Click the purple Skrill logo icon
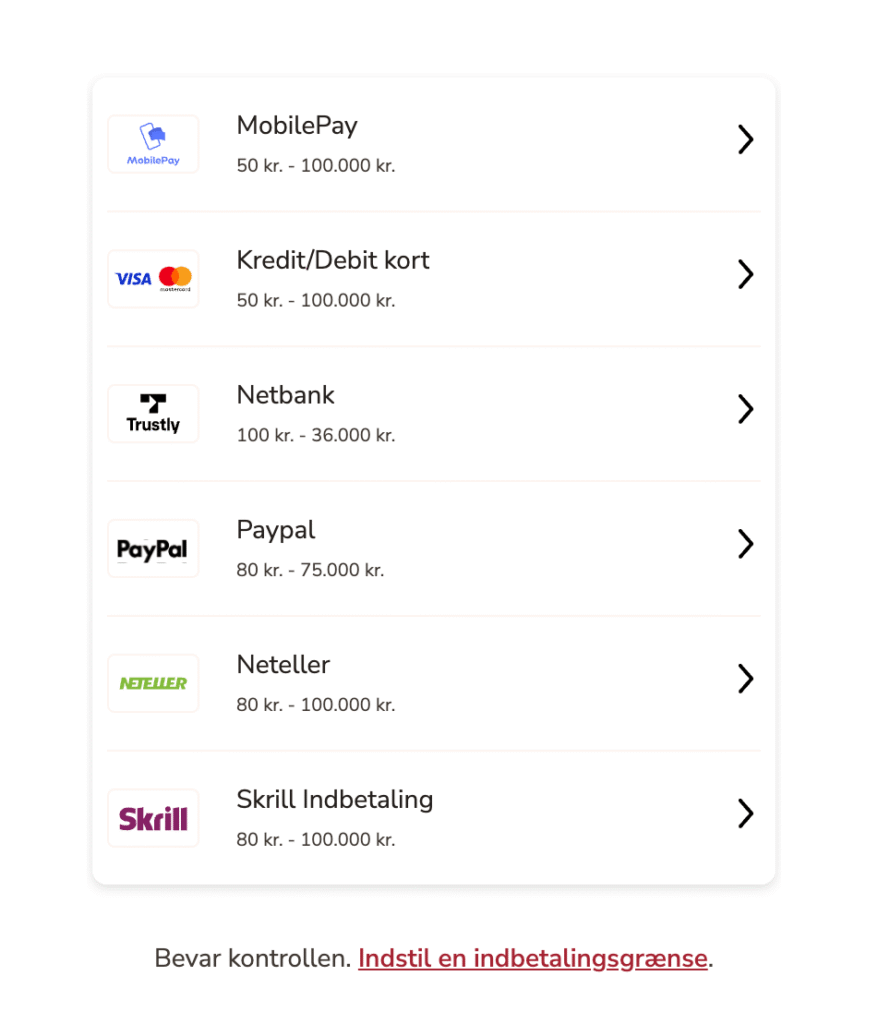The height and width of the screenshot is (1024, 878). (153, 819)
